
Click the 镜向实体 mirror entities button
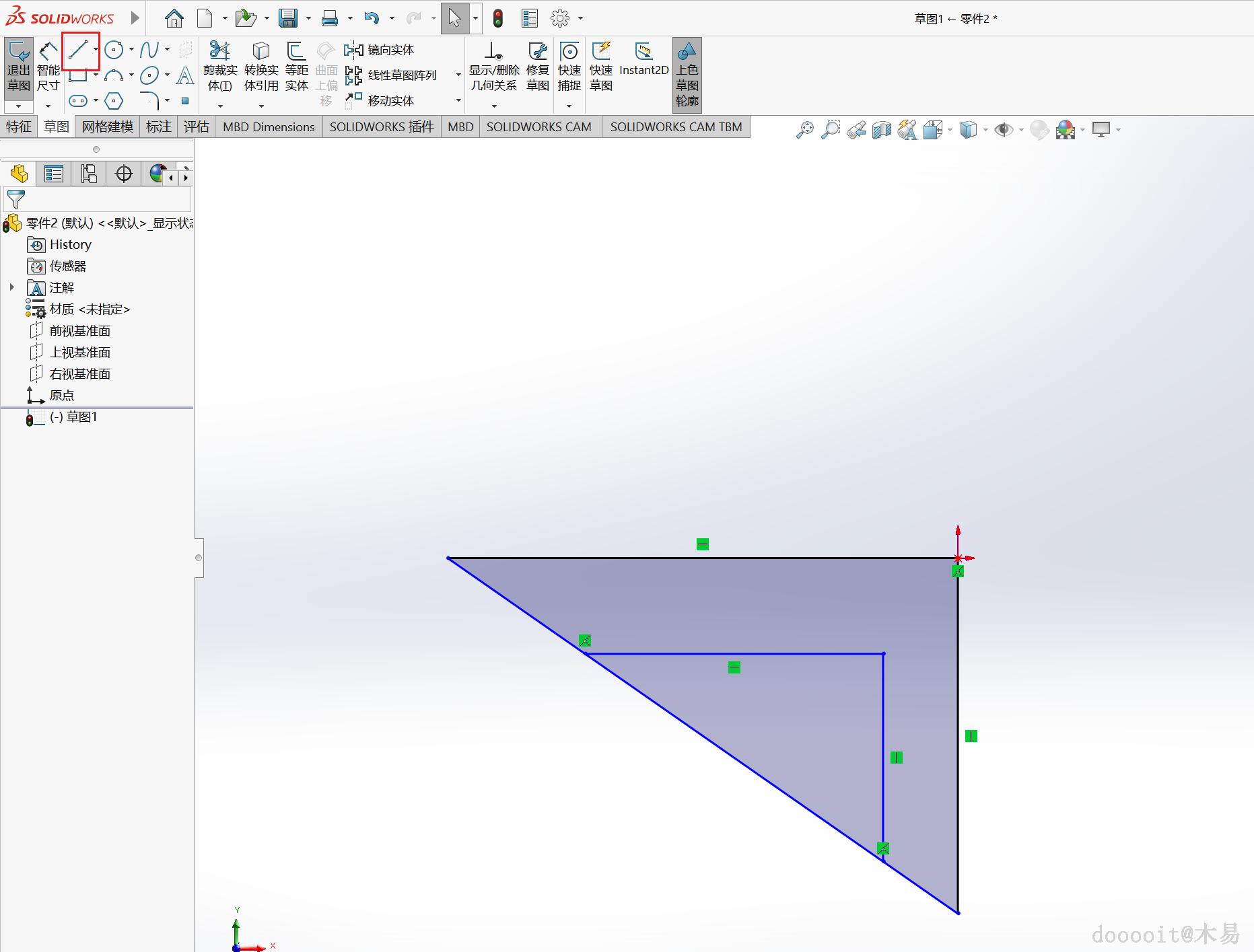pyautogui.click(x=380, y=50)
